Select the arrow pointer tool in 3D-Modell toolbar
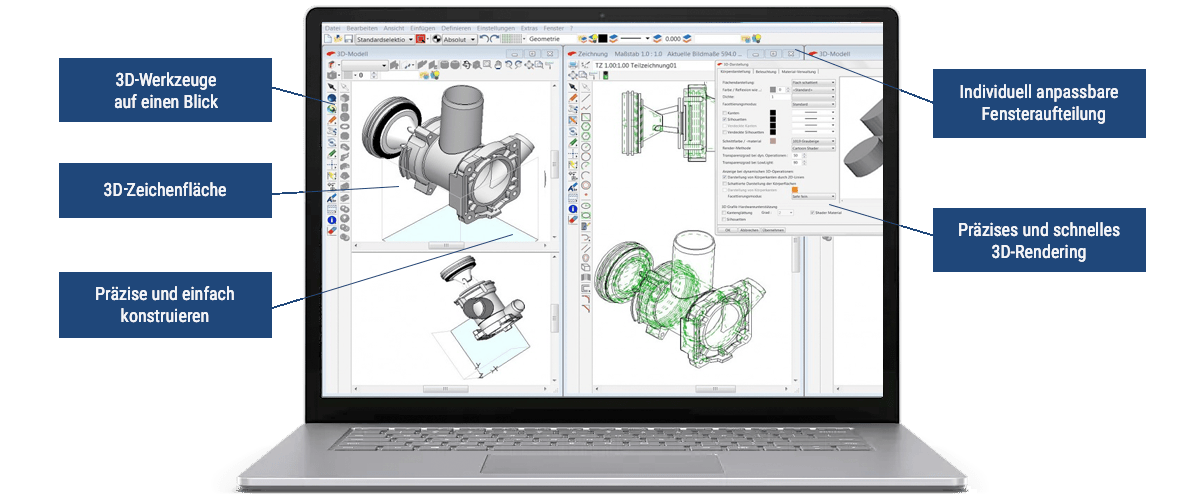This screenshot has width=1200, height=500. tap(331, 87)
